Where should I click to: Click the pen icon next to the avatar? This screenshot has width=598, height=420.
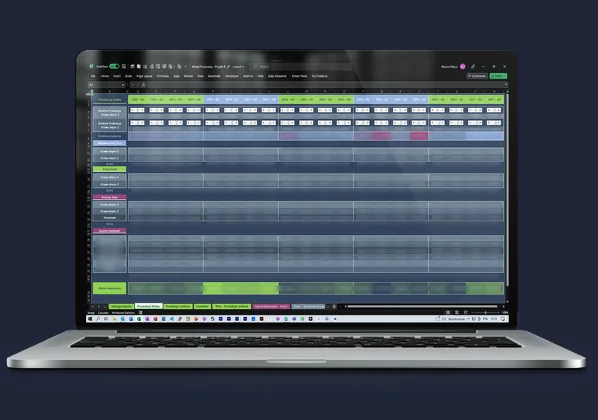pos(473,66)
